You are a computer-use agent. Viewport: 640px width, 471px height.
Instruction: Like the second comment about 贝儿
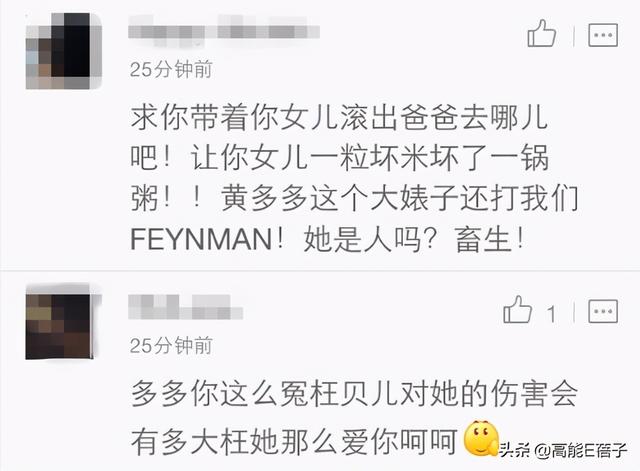pyautogui.click(x=518, y=310)
